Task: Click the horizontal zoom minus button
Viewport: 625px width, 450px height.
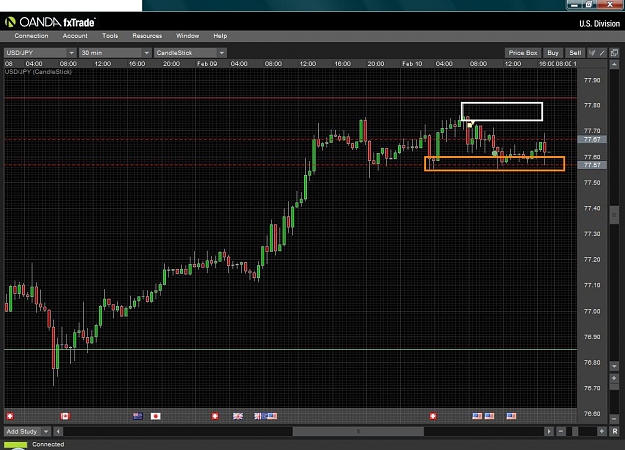Action: click(x=561, y=431)
